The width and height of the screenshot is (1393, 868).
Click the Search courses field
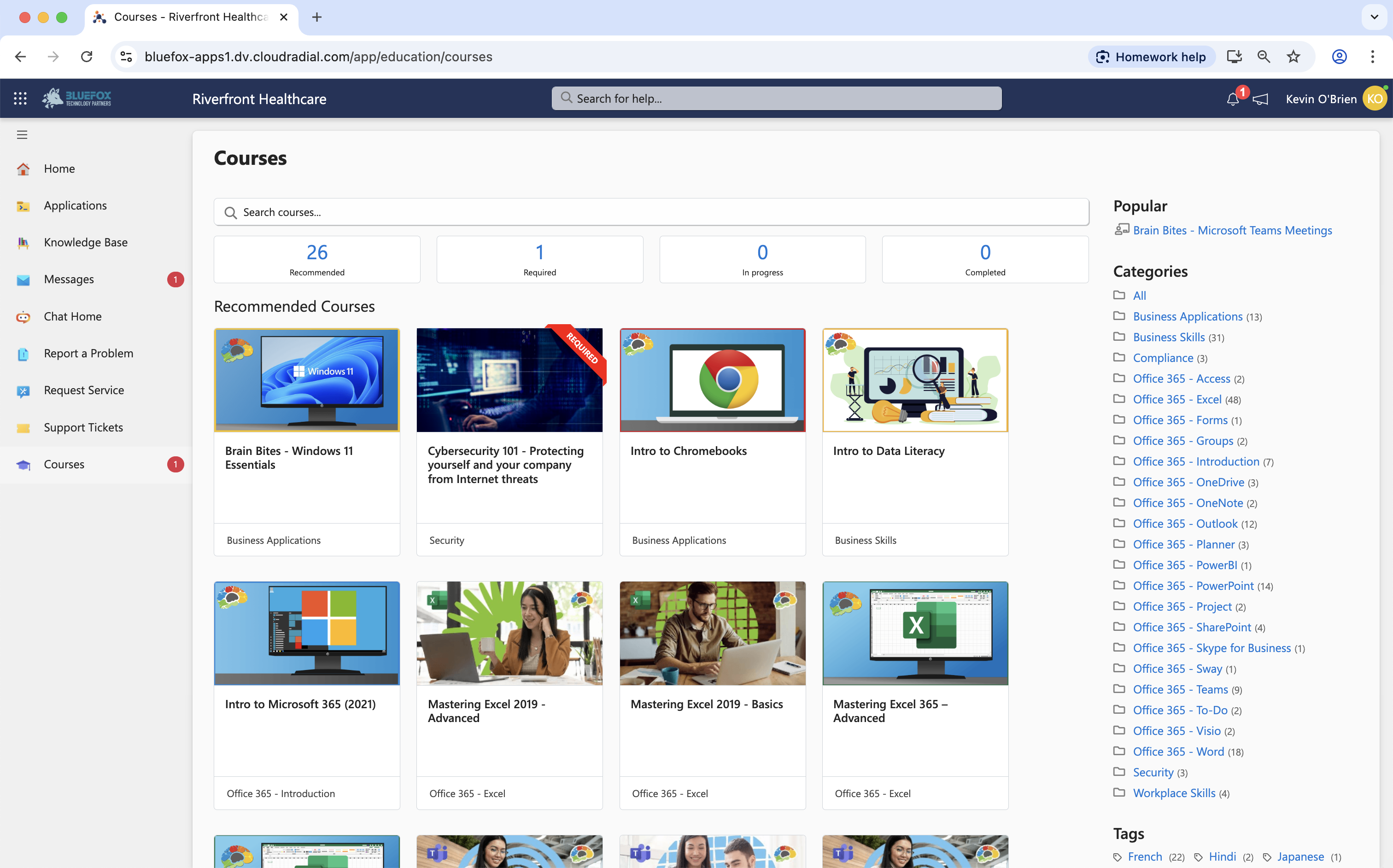click(x=651, y=212)
